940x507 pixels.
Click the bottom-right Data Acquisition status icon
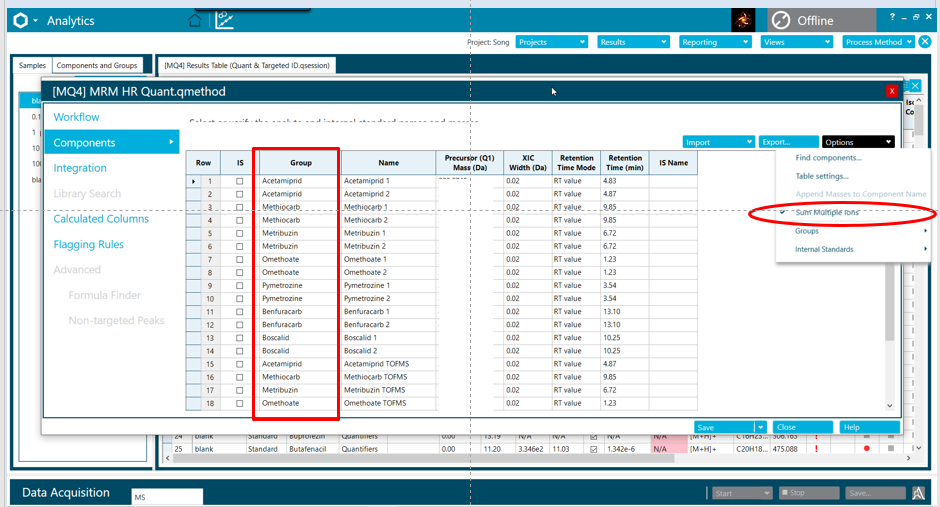918,493
